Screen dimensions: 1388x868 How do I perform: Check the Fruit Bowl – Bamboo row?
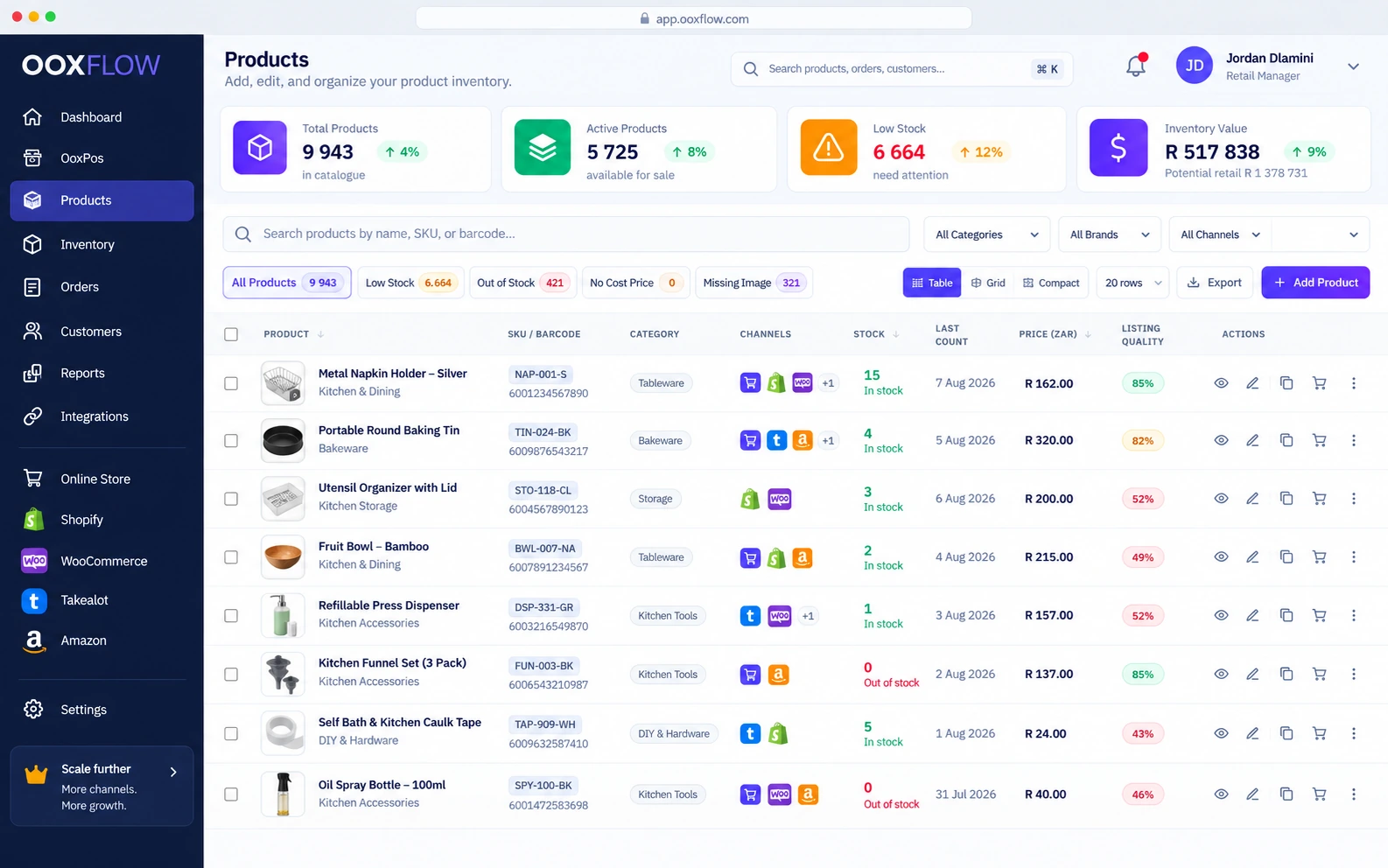point(231,557)
